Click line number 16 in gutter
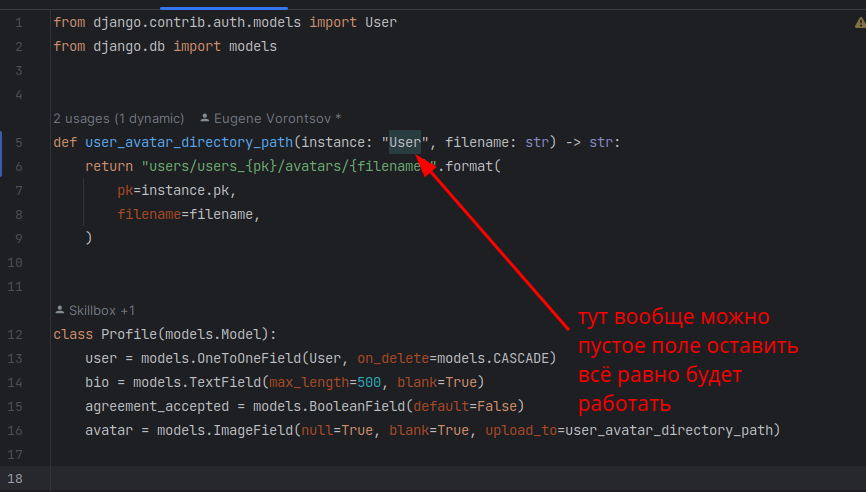 click(15, 431)
